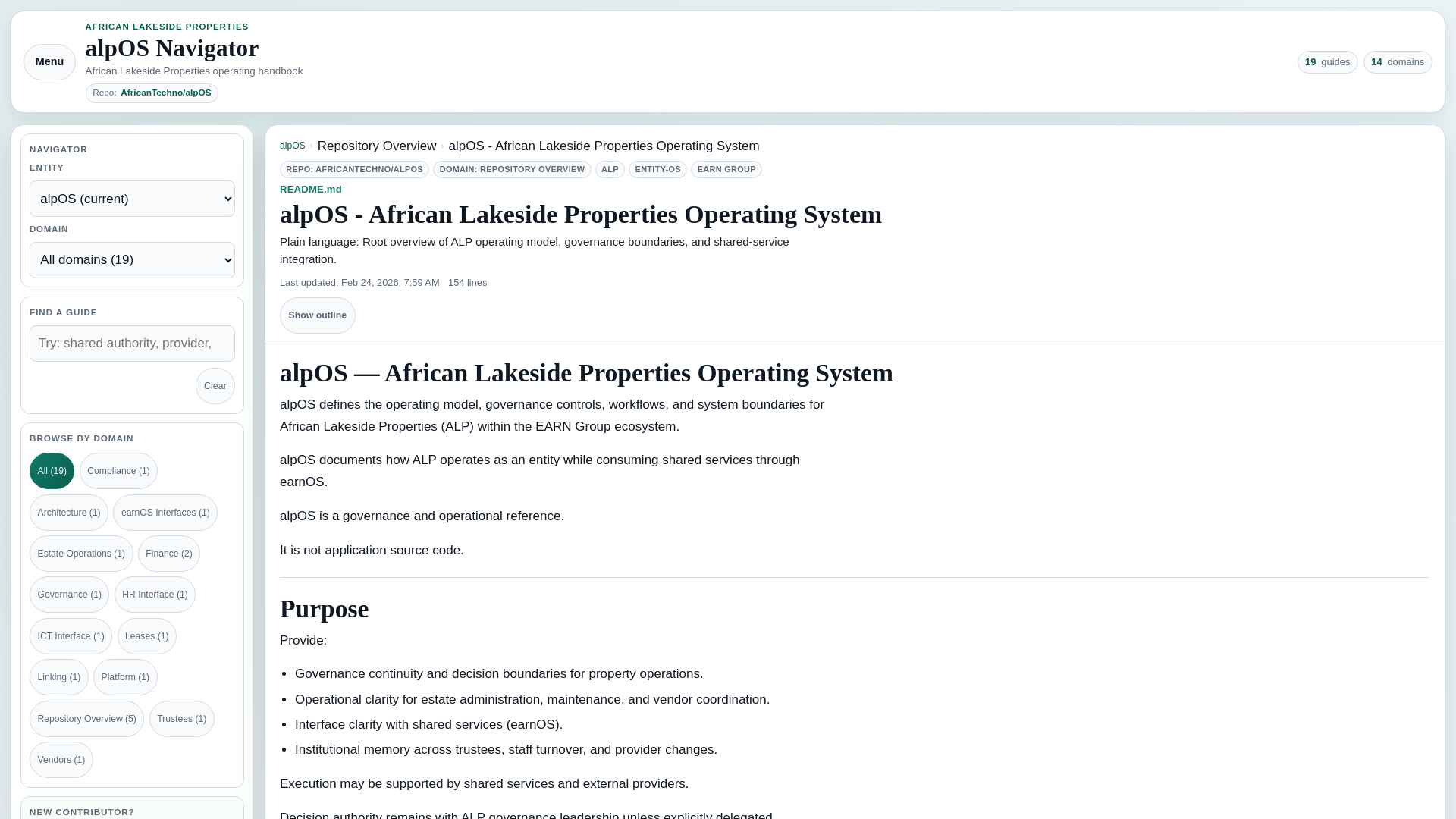Filter by Linking (1) domain

[59, 677]
